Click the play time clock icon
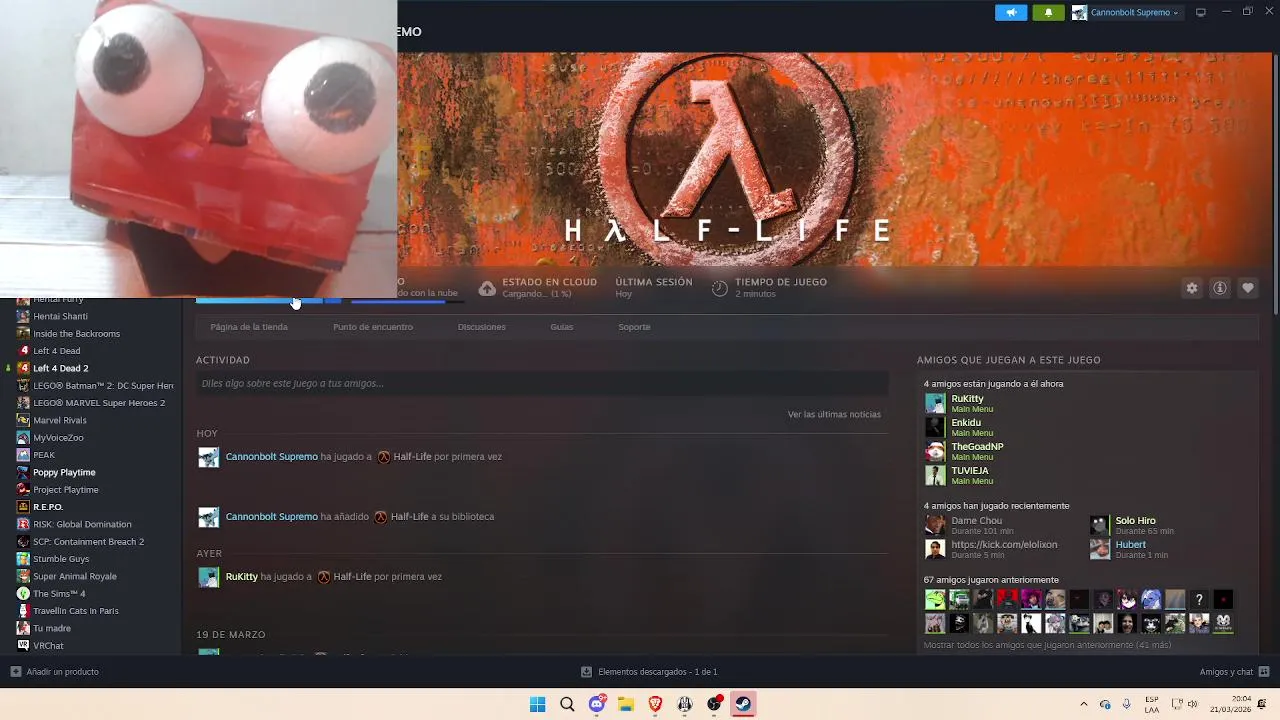The image size is (1280, 720). pyautogui.click(x=720, y=288)
